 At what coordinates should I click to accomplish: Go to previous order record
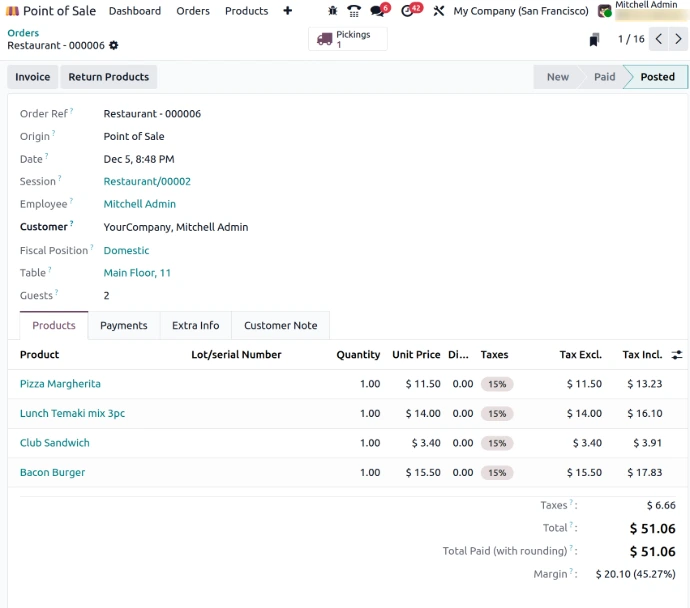(659, 39)
